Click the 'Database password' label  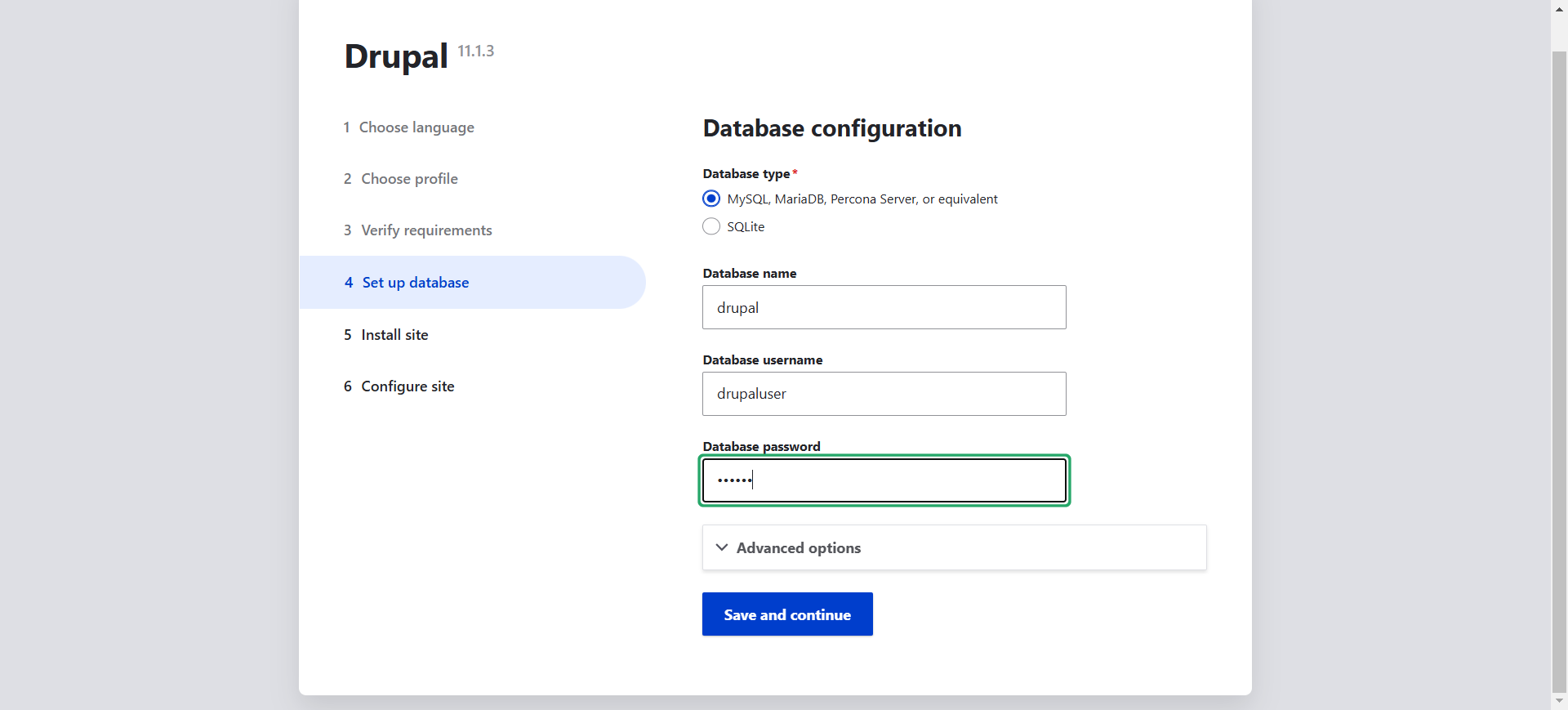tap(762, 446)
